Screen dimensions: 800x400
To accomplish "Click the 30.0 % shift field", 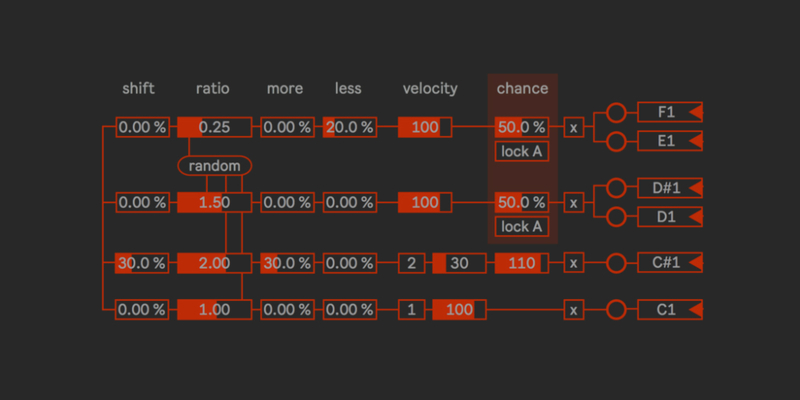I will point(142,263).
